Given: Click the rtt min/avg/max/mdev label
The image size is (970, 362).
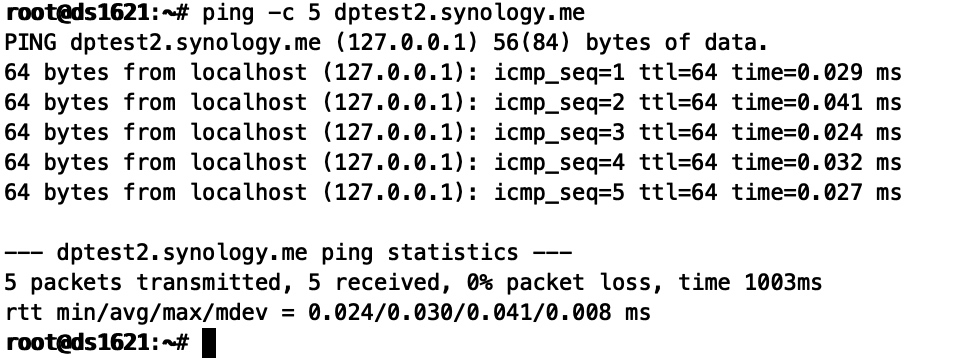Looking at the screenshot, I should (137, 312).
